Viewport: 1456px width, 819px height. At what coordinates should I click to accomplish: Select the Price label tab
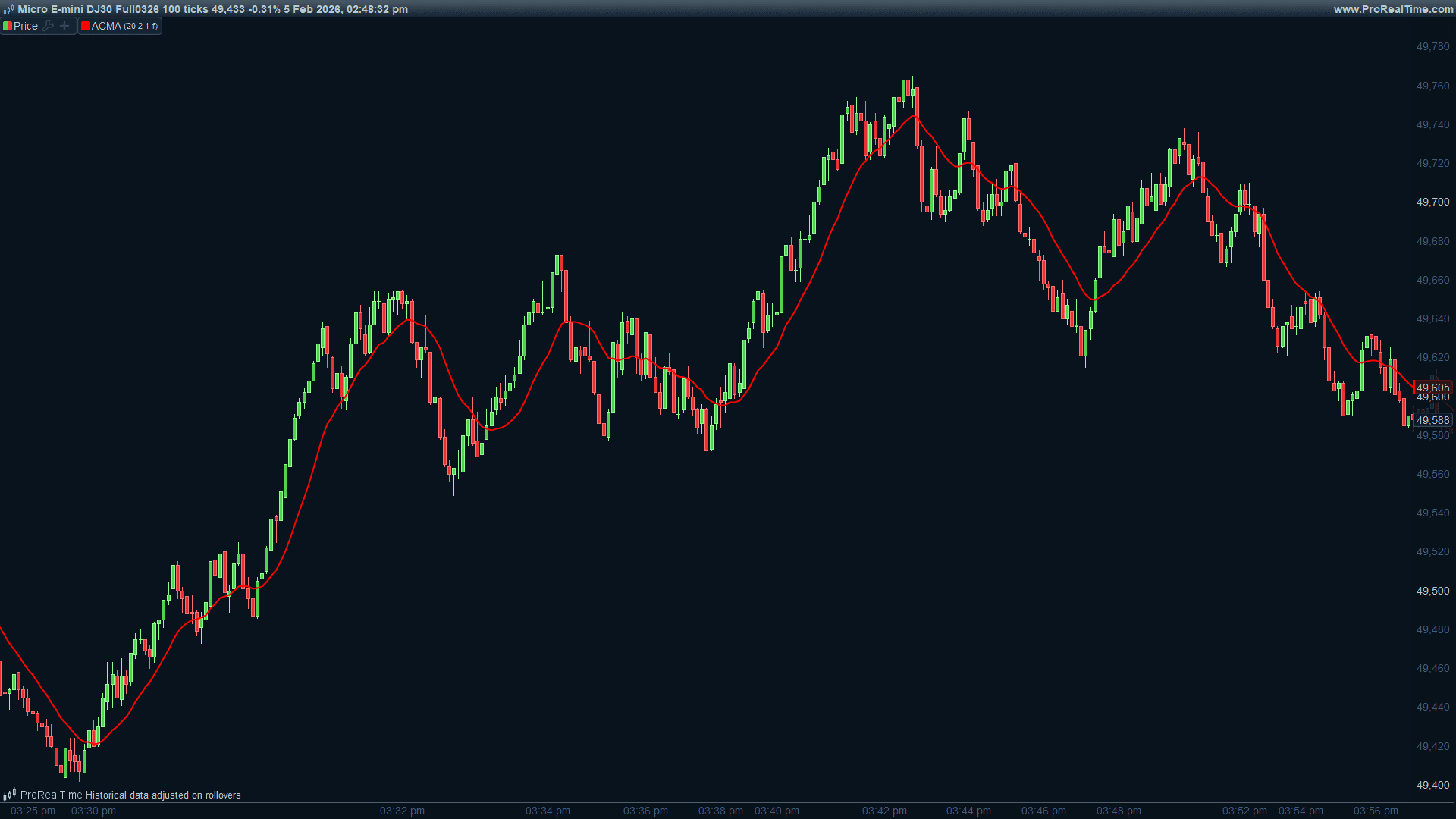[x=26, y=26]
